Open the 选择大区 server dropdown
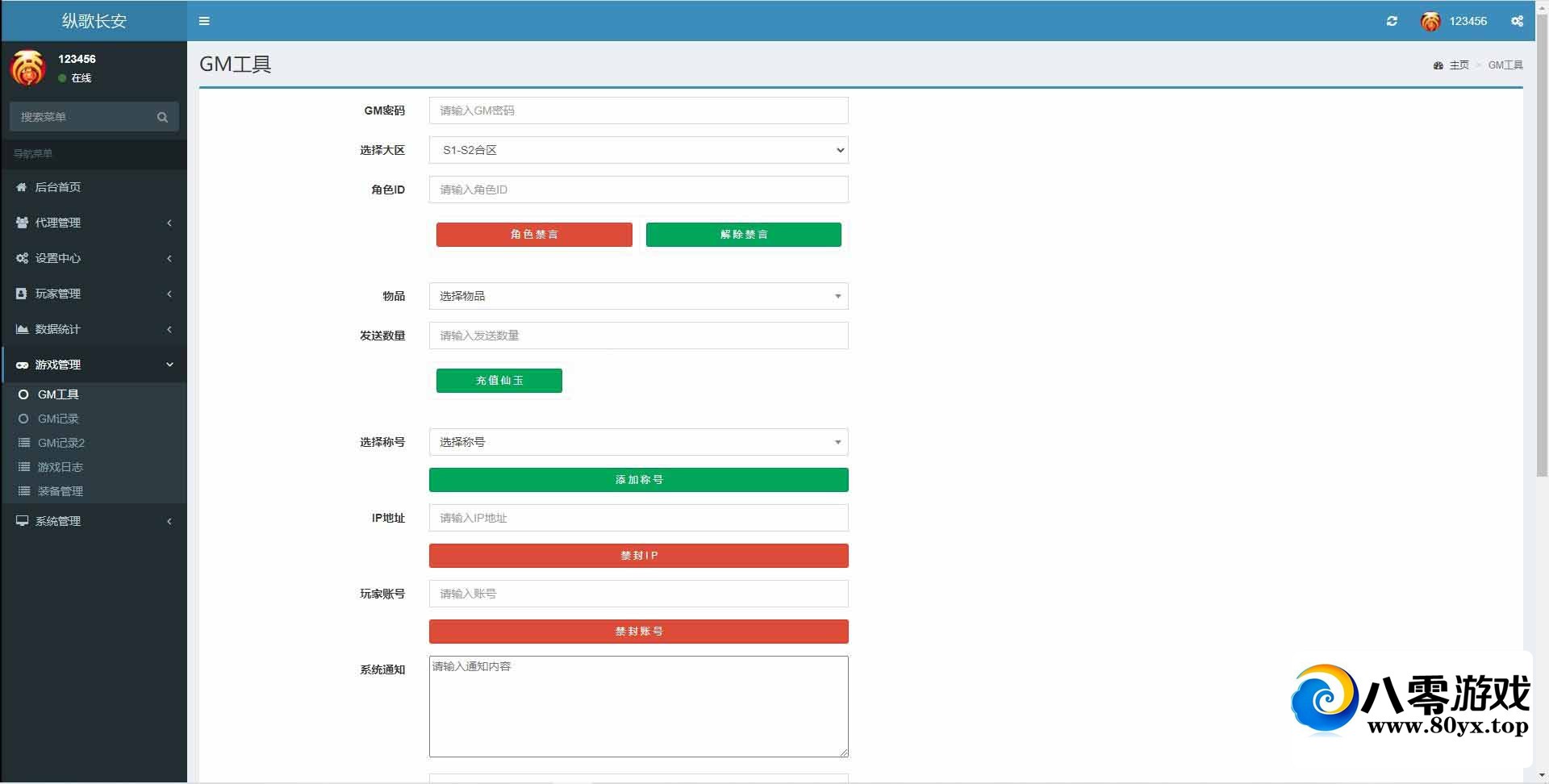The image size is (1549, 784). 638,150
